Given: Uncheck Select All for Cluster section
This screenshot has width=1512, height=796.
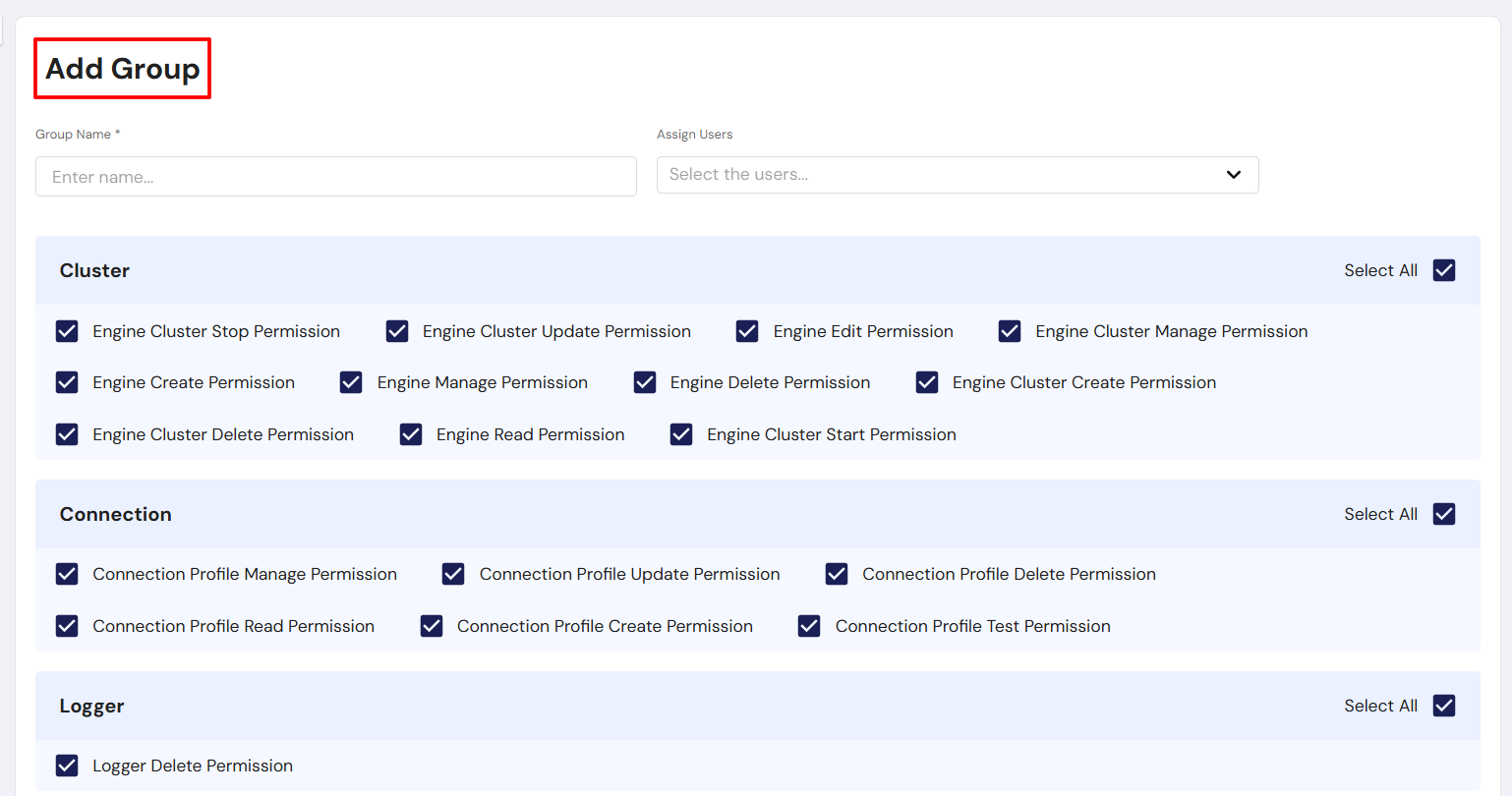Looking at the screenshot, I should tap(1443, 270).
